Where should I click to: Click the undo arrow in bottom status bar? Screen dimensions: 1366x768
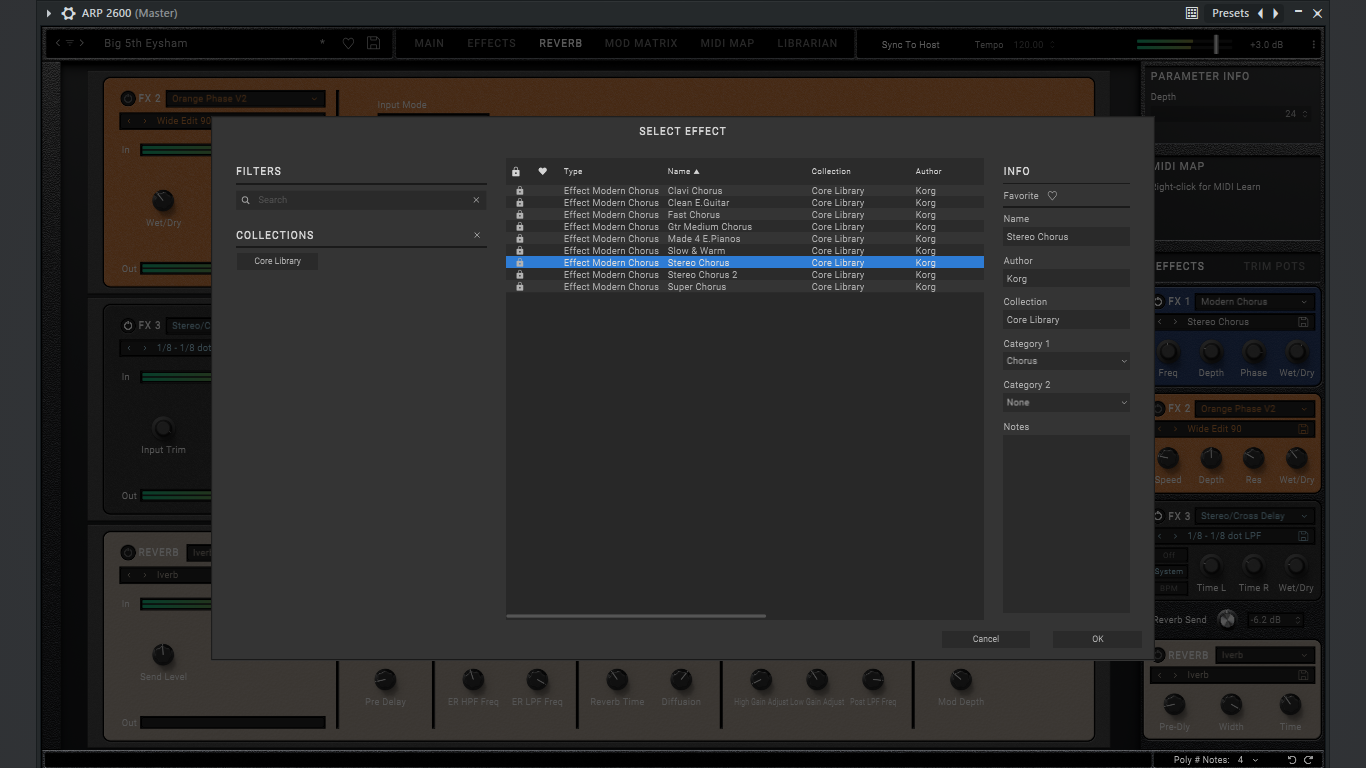click(1292, 760)
